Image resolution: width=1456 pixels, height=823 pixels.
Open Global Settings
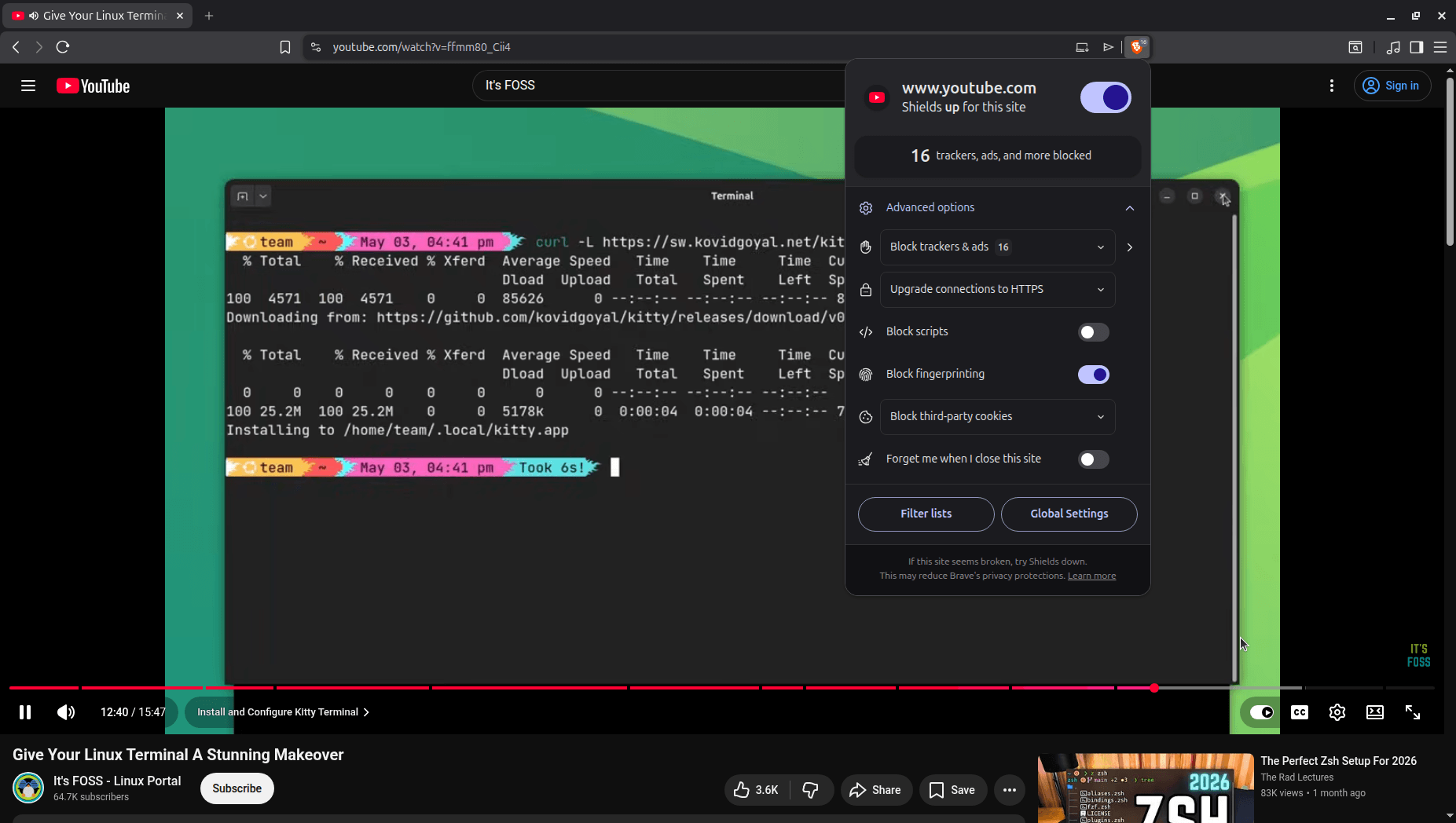tap(1069, 514)
